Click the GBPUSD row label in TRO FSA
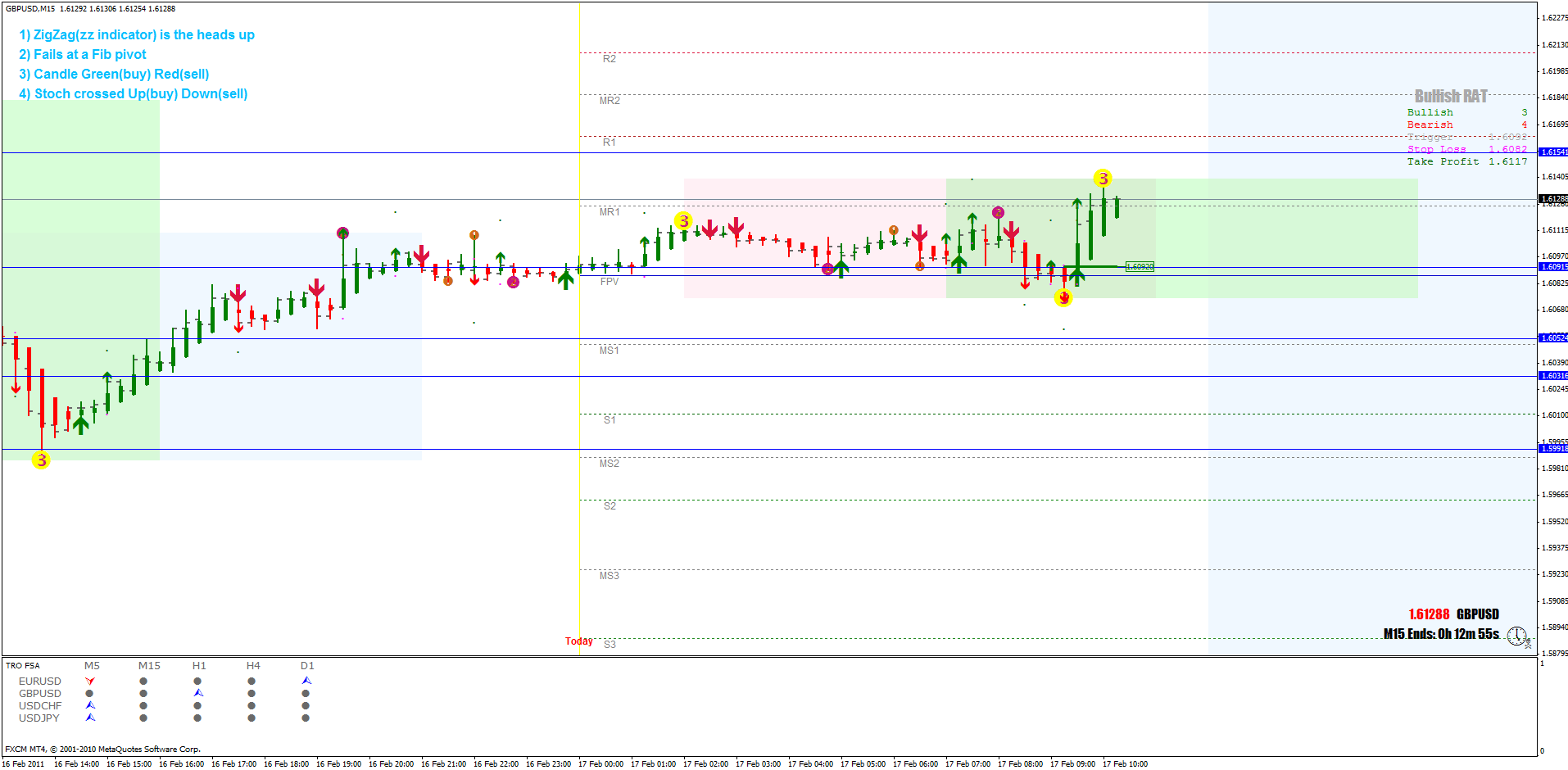This screenshot has width=1568, height=770. 40,693
